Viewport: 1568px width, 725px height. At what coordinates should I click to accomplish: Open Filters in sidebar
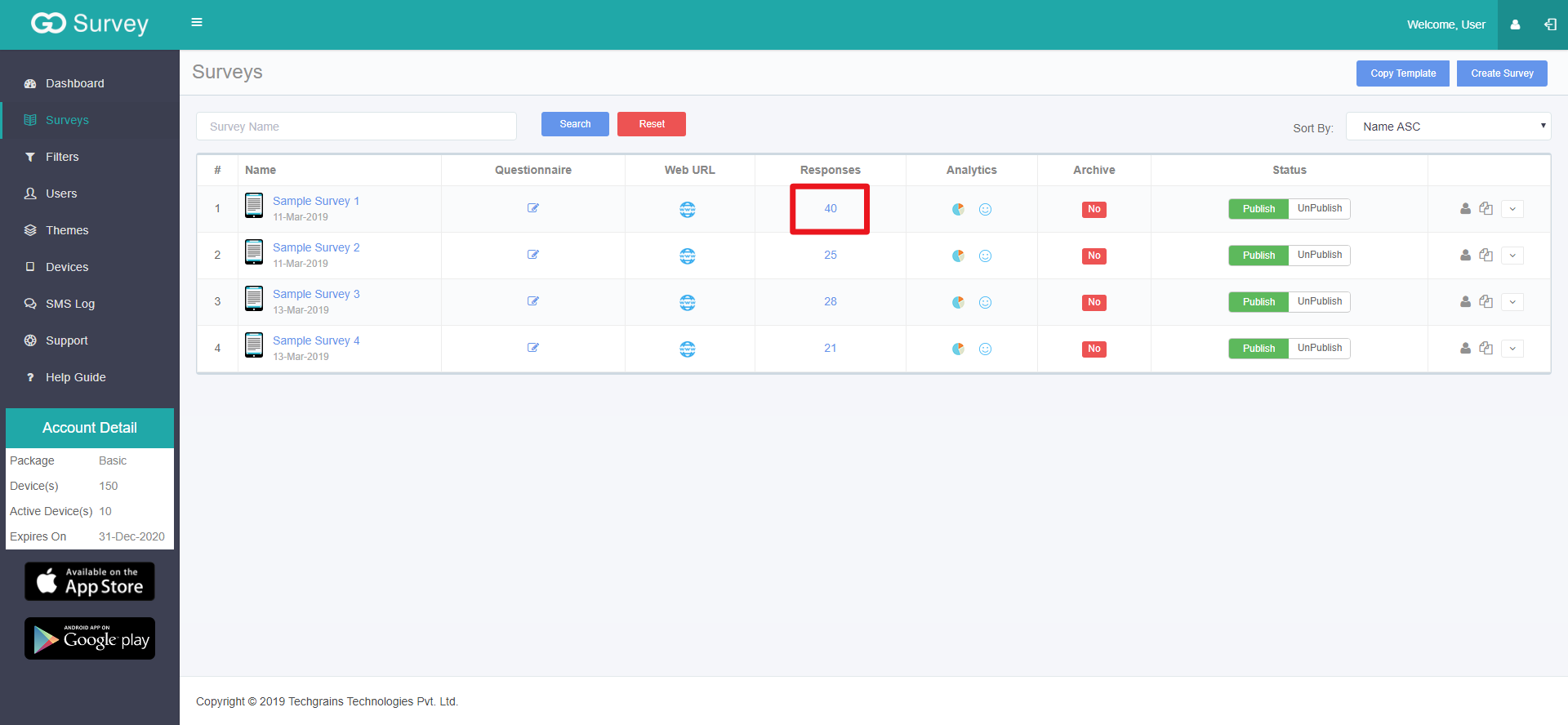[90, 157]
